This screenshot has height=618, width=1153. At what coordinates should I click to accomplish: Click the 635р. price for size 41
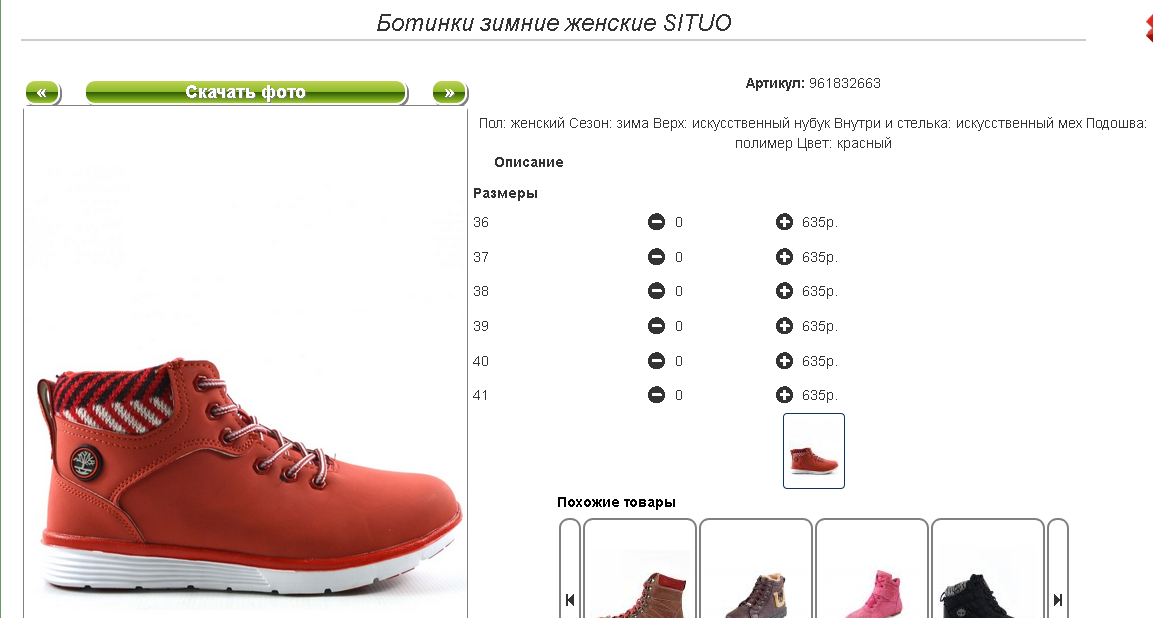click(x=820, y=395)
